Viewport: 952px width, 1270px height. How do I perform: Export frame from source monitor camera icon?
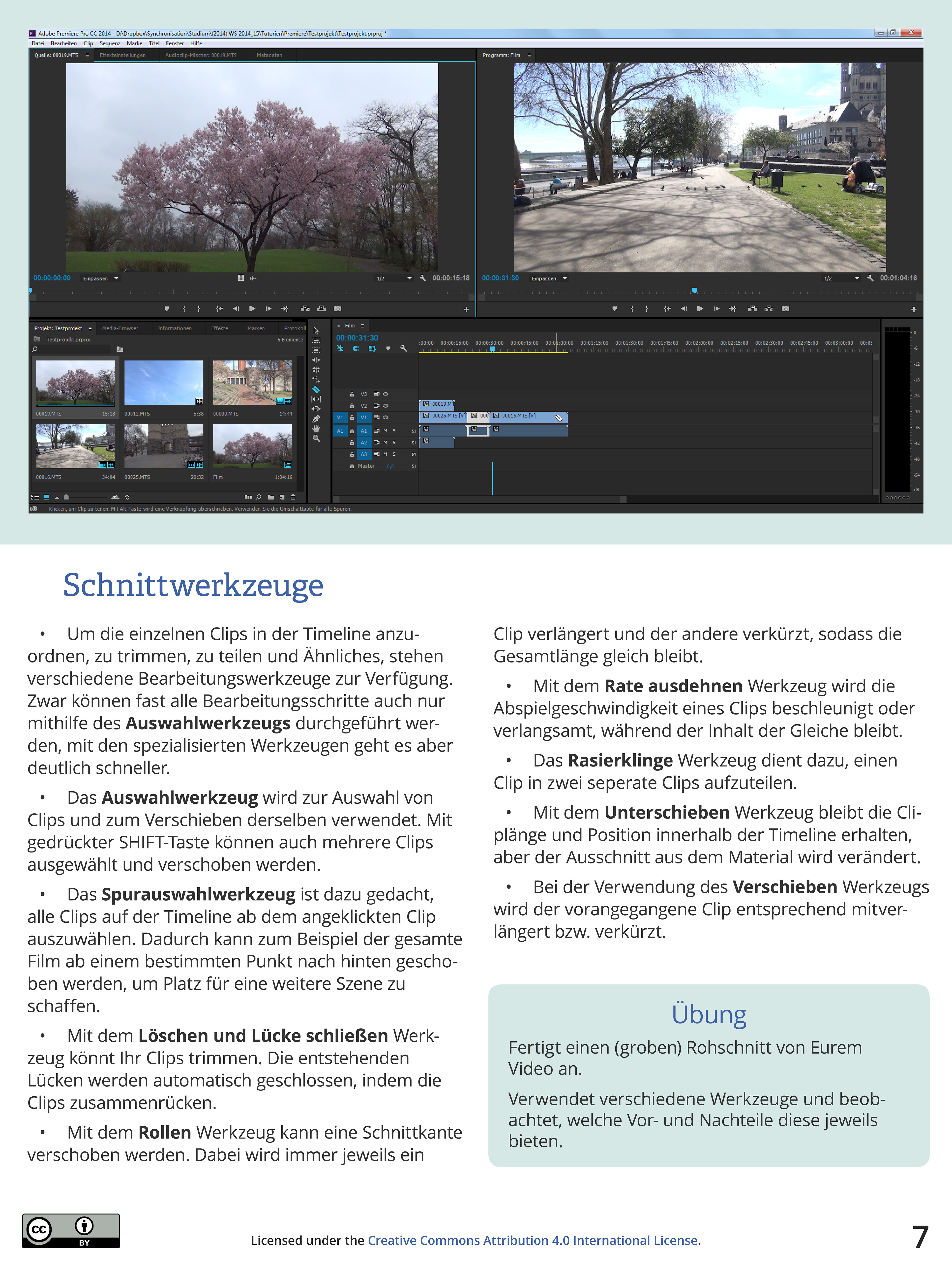point(337,309)
